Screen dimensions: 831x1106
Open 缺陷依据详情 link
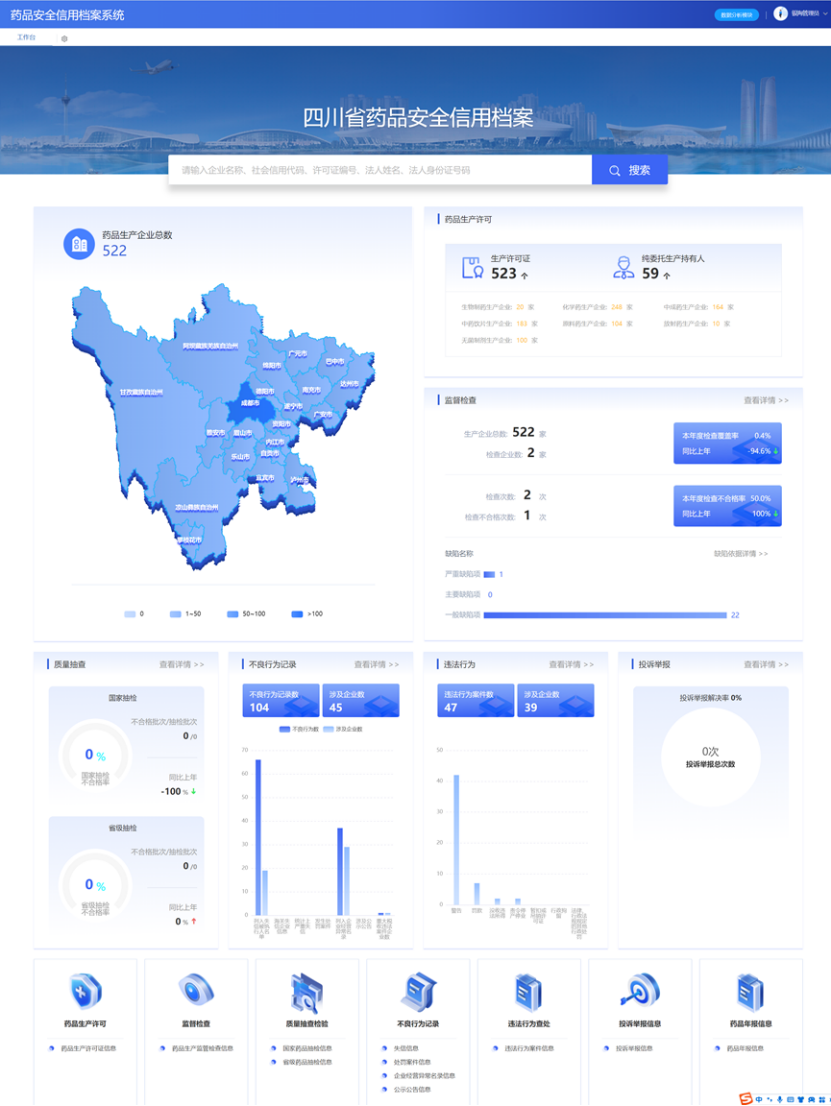click(741, 554)
